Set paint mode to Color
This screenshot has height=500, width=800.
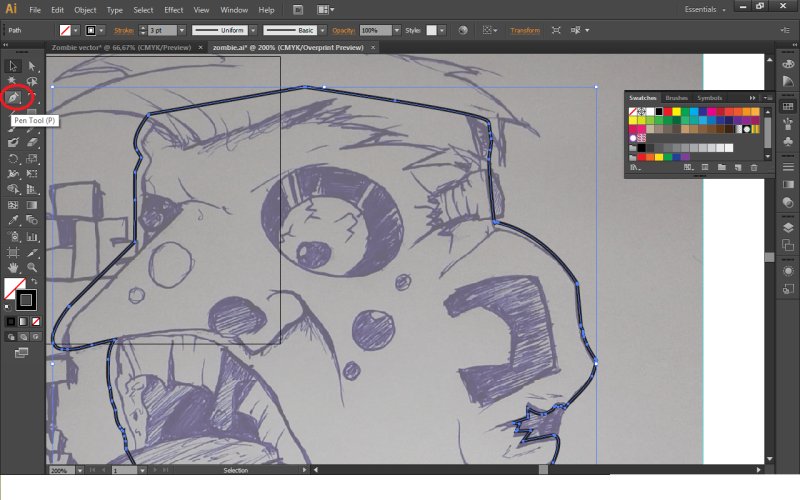point(11,321)
